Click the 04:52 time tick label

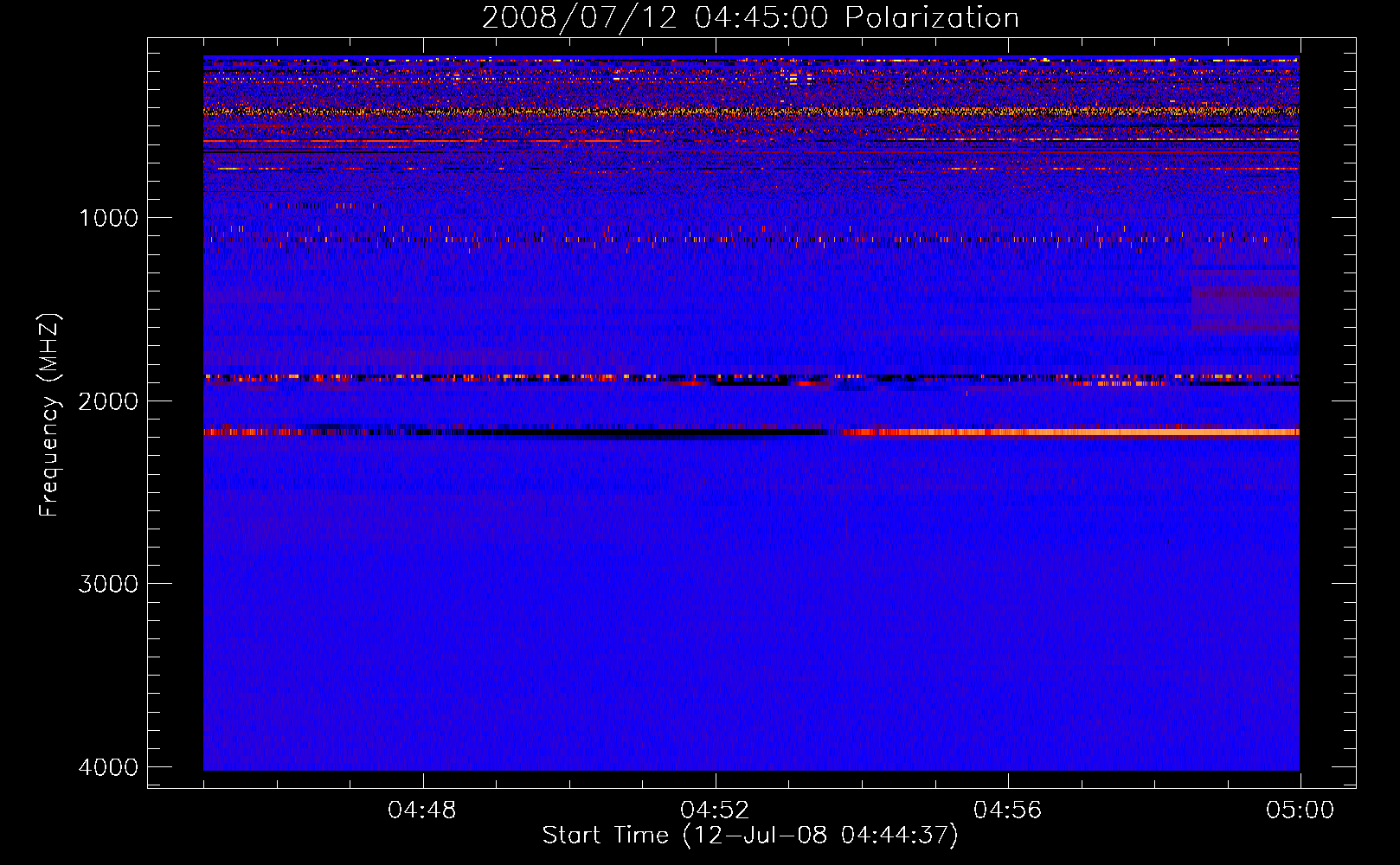coord(715,811)
